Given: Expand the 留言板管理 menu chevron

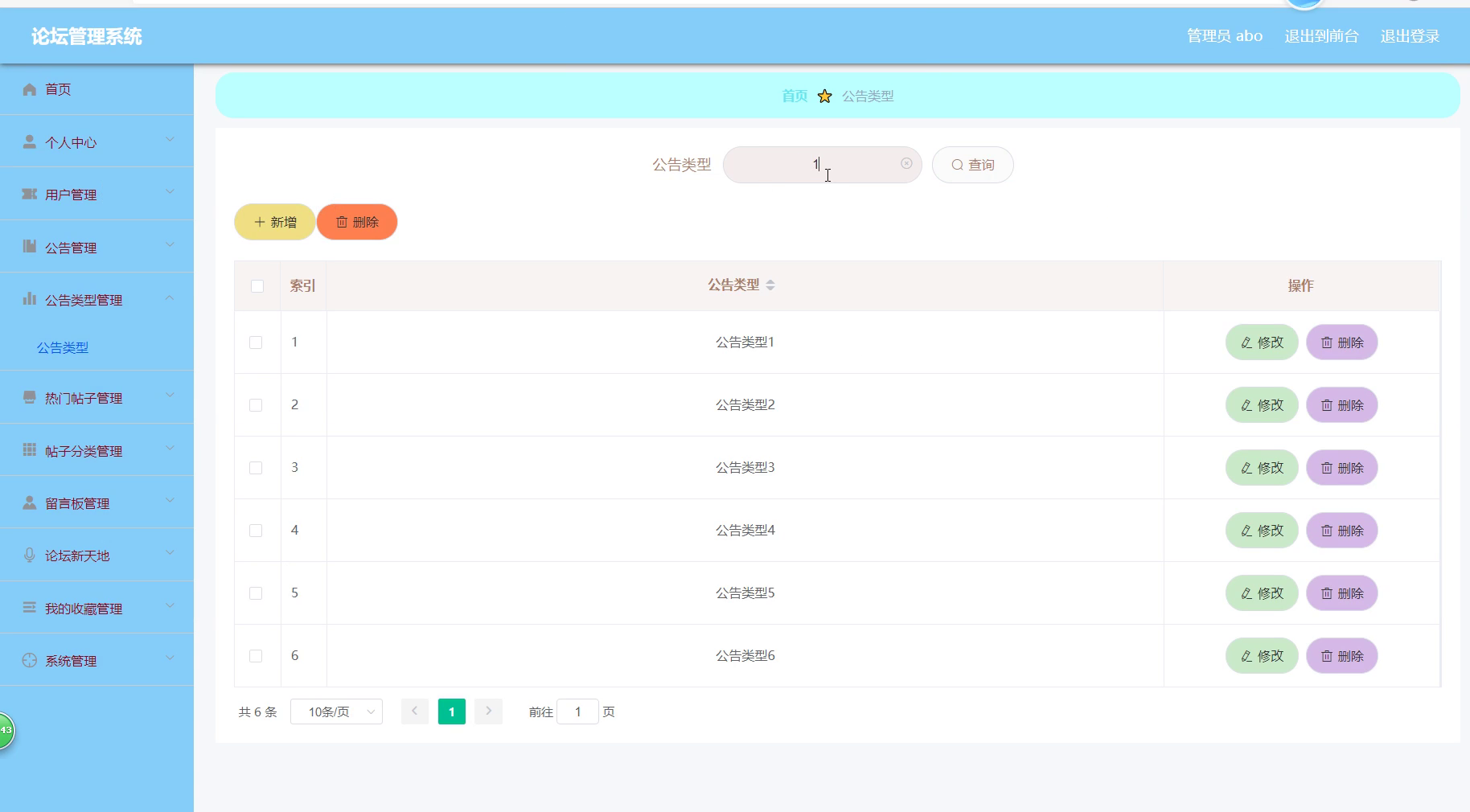Looking at the screenshot, I should [x=170, y=501].
